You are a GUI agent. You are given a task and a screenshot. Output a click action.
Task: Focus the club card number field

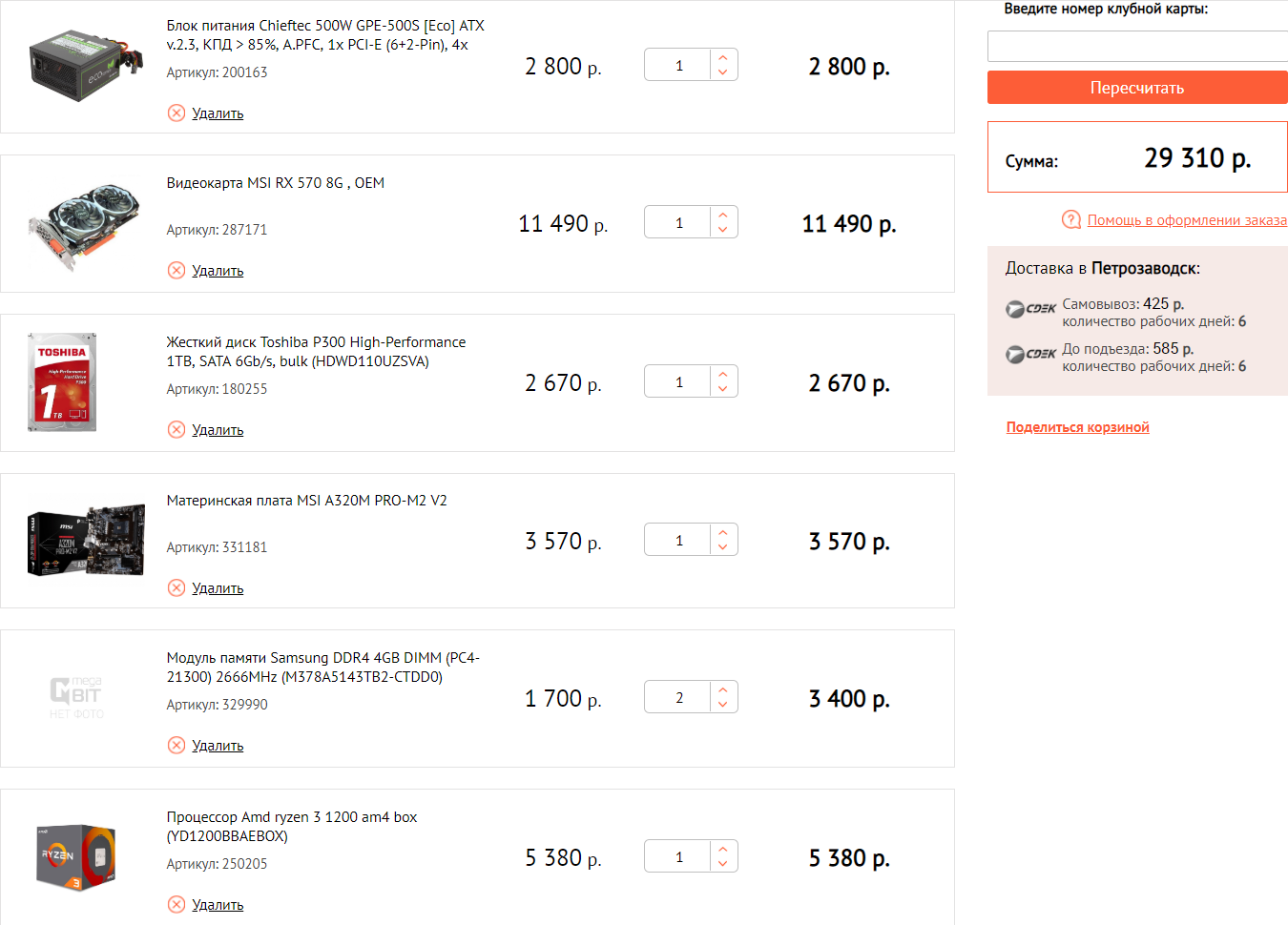click(1136, 47)
